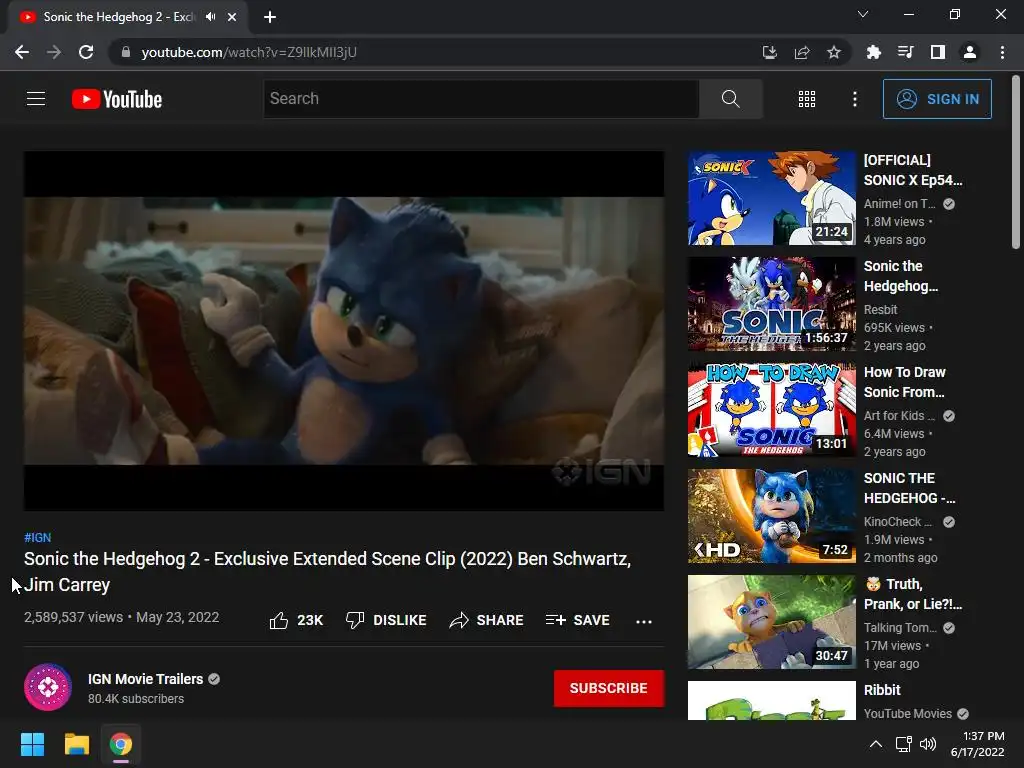Open Chrome extensions puzzle icon
Viewport: 1024px width, 768px height.
pyautogui.click(x=873, y=52)
